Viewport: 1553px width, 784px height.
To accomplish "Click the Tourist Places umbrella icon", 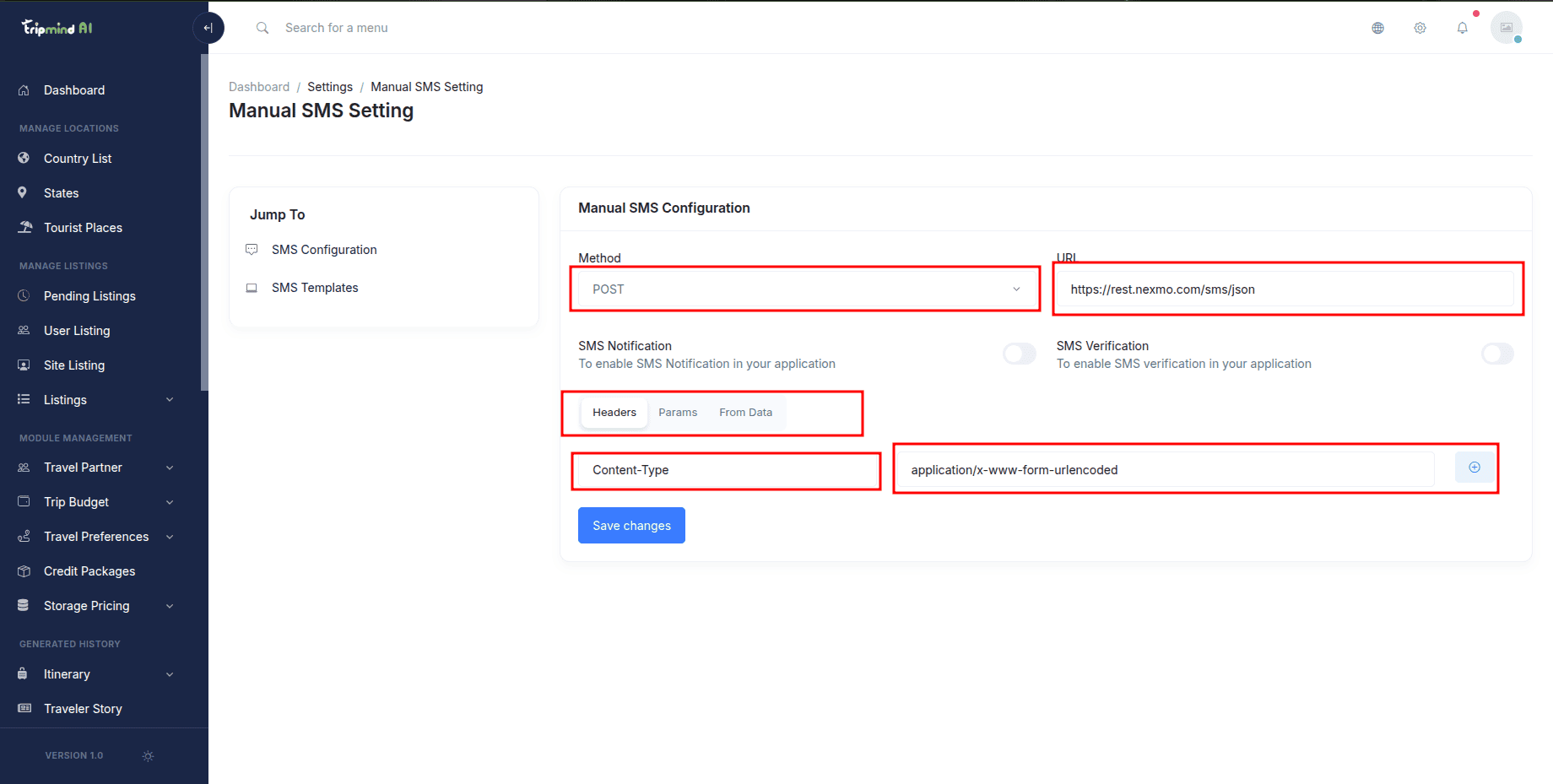I will (24, 228).
